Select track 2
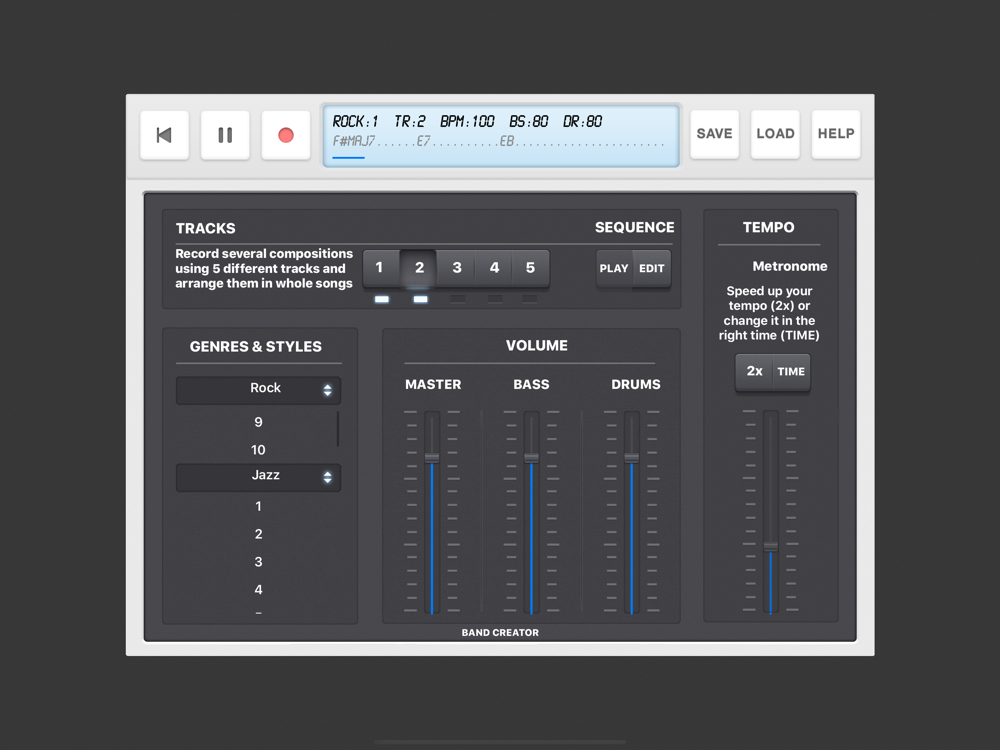Viewport: 1000px width, 750px height. [418, 268]
